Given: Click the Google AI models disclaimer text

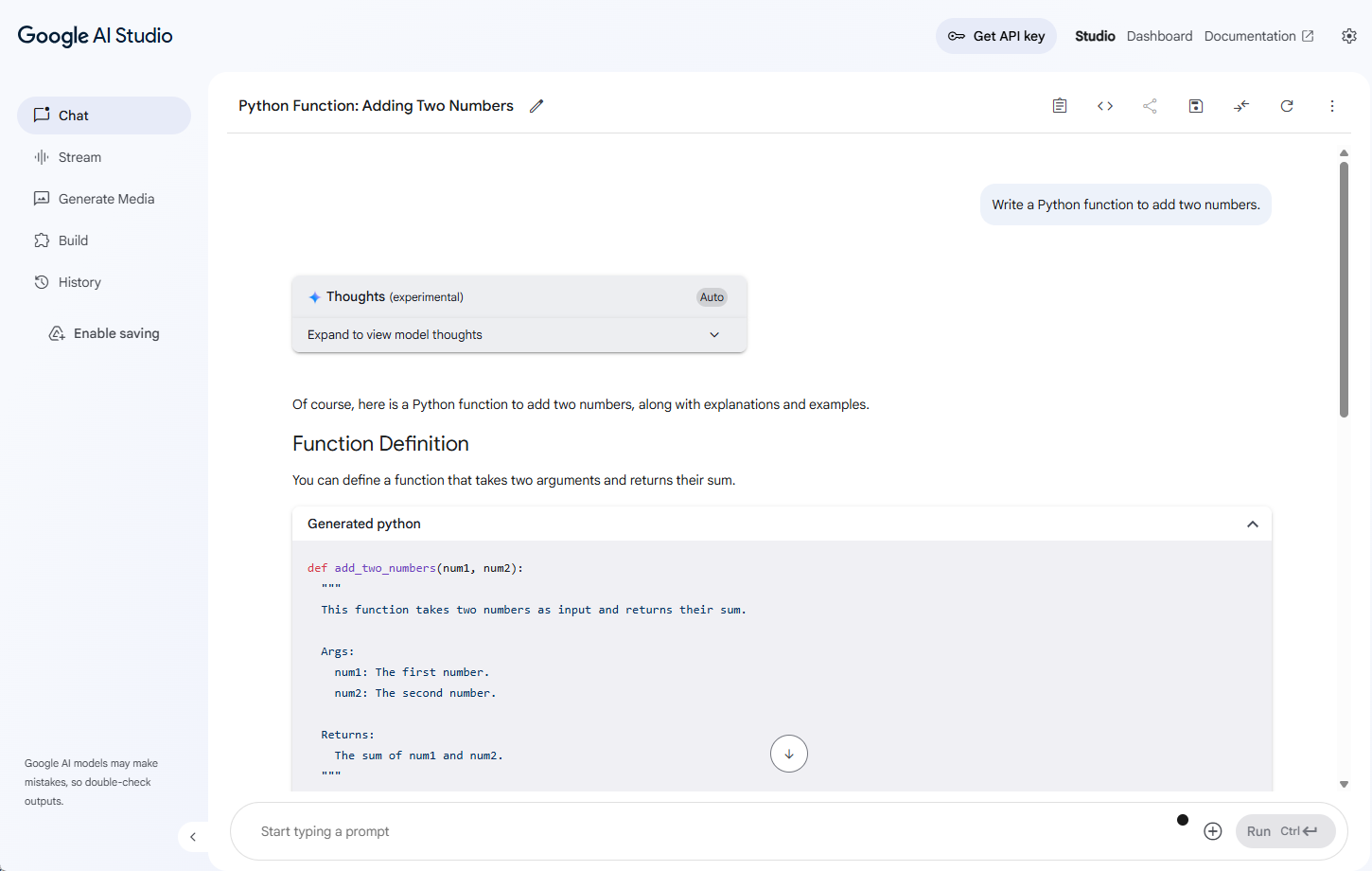Looking at the screenshot, I should click(92, 782).
